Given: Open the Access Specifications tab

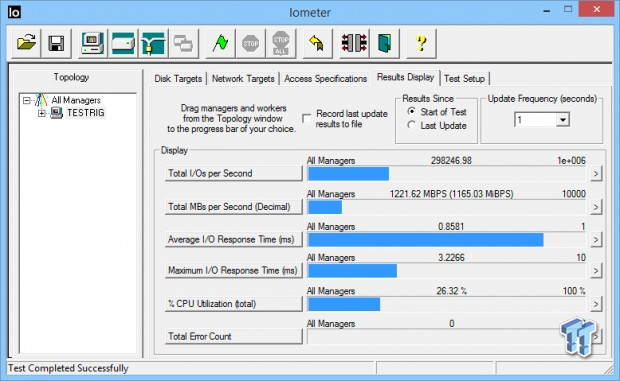Looking at the screenshot, I should tap(325, 79).
